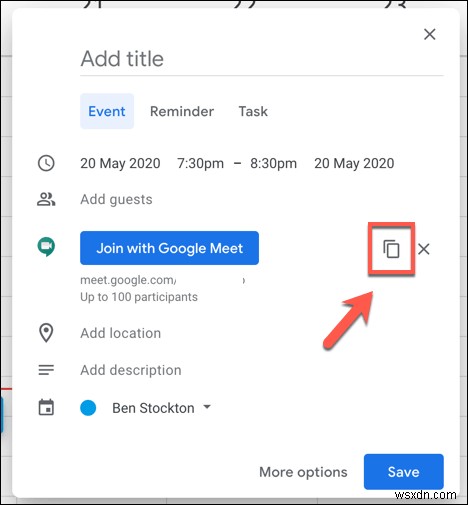468x505 pixels.
Task: Open More options for the event
Action: pyautogui.click(x=303, y=472)
